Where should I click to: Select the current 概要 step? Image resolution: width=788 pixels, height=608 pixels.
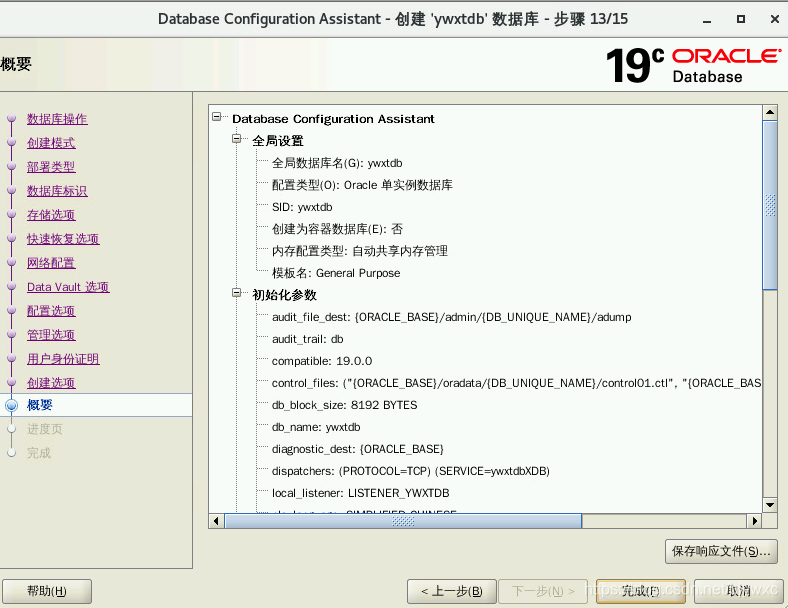pos(40,405)
